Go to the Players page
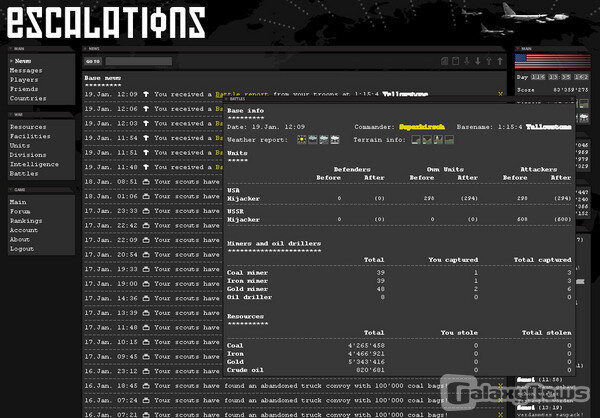 [24, 80]
